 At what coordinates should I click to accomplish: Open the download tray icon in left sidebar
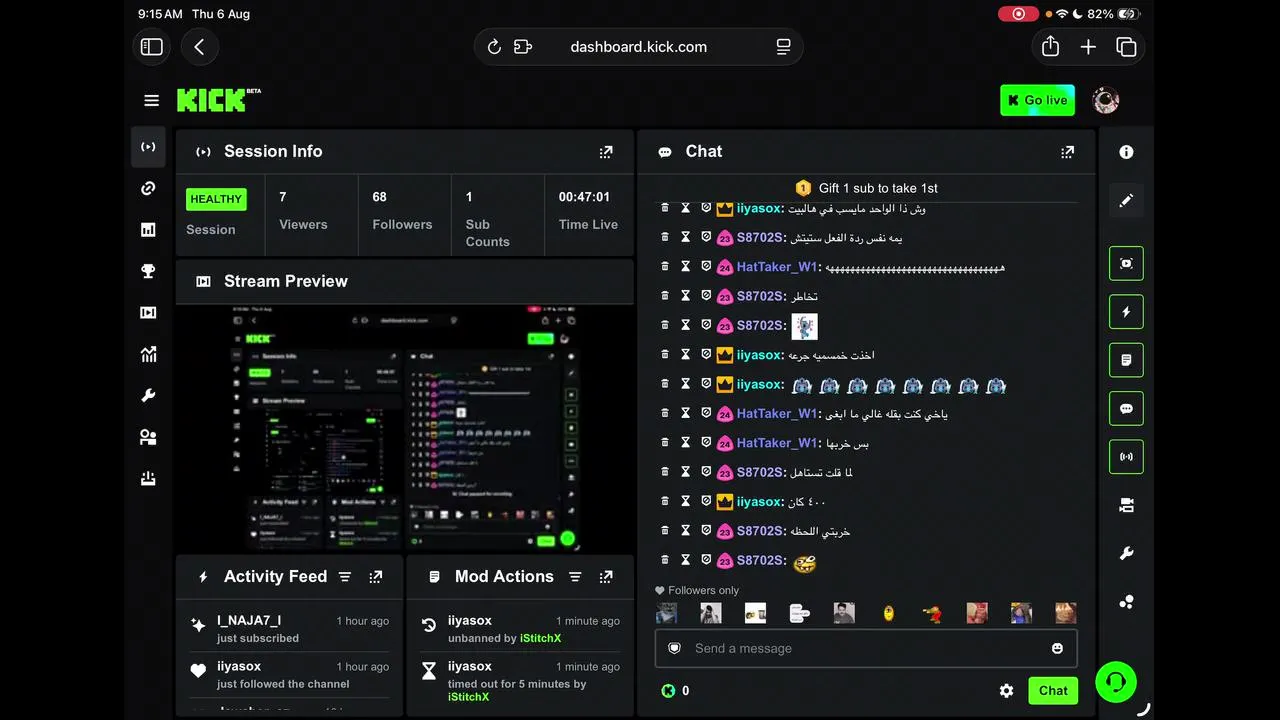pos(148,479)
